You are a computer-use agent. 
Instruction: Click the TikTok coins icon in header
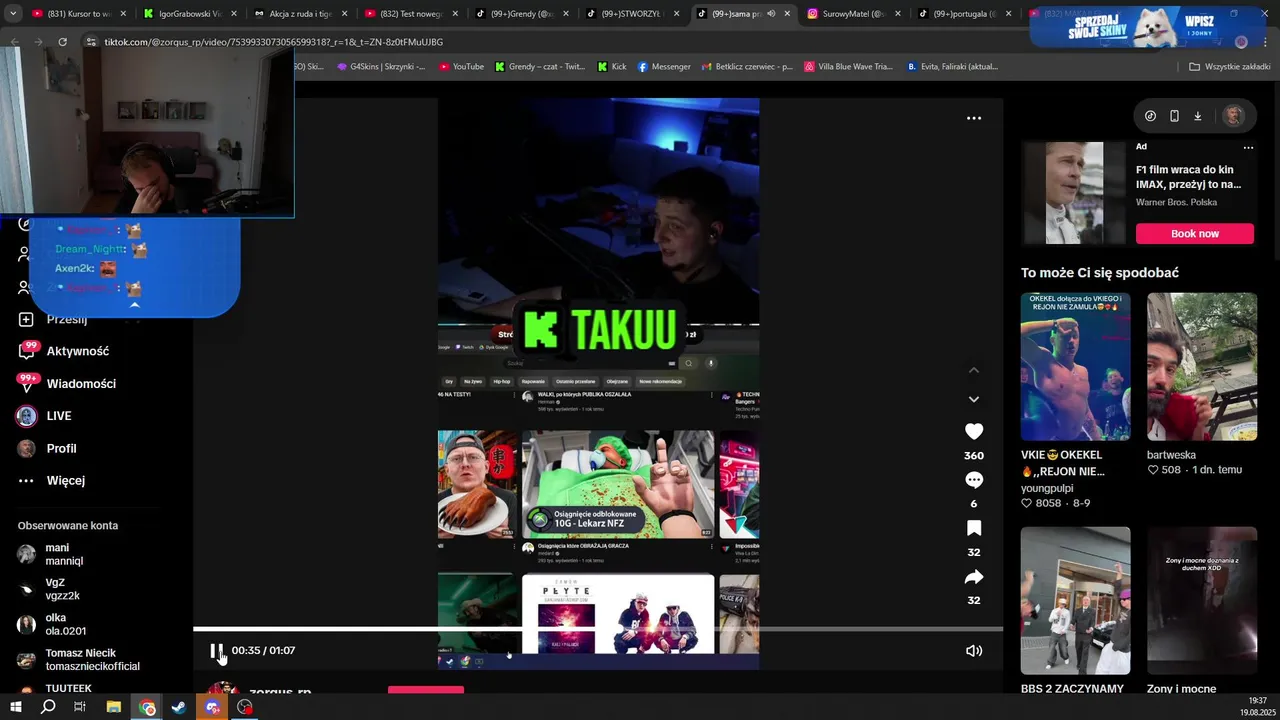click(1150, 116)
